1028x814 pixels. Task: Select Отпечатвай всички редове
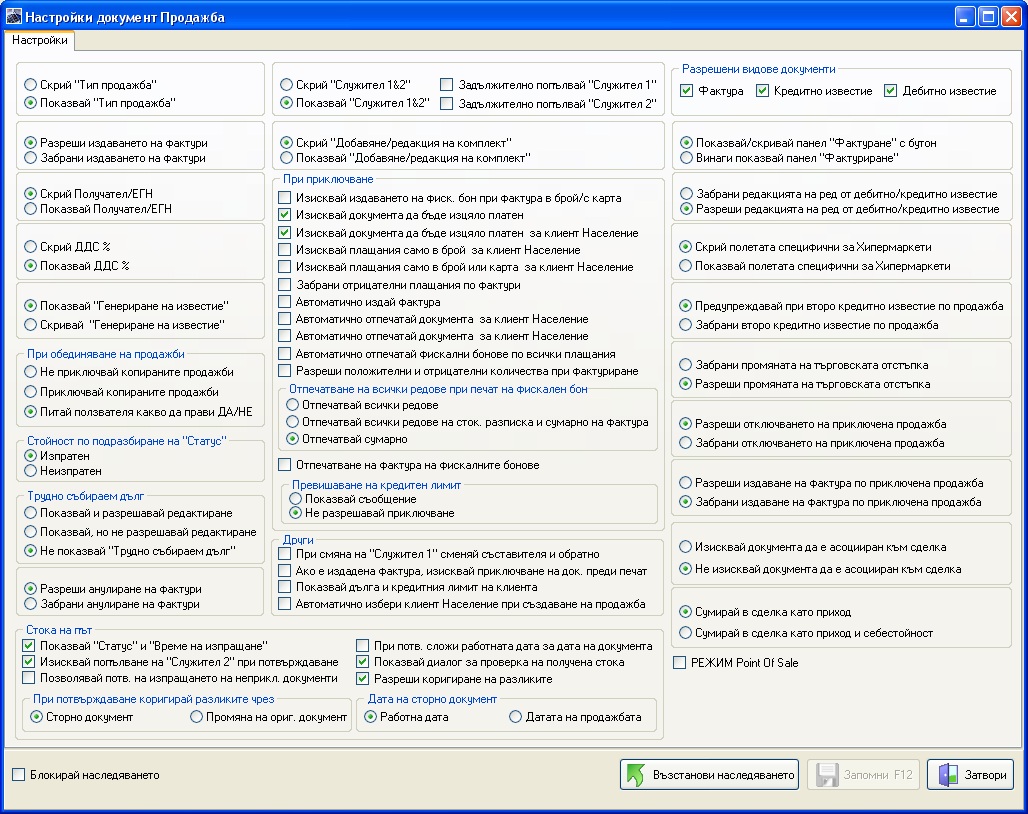(292, 405)
